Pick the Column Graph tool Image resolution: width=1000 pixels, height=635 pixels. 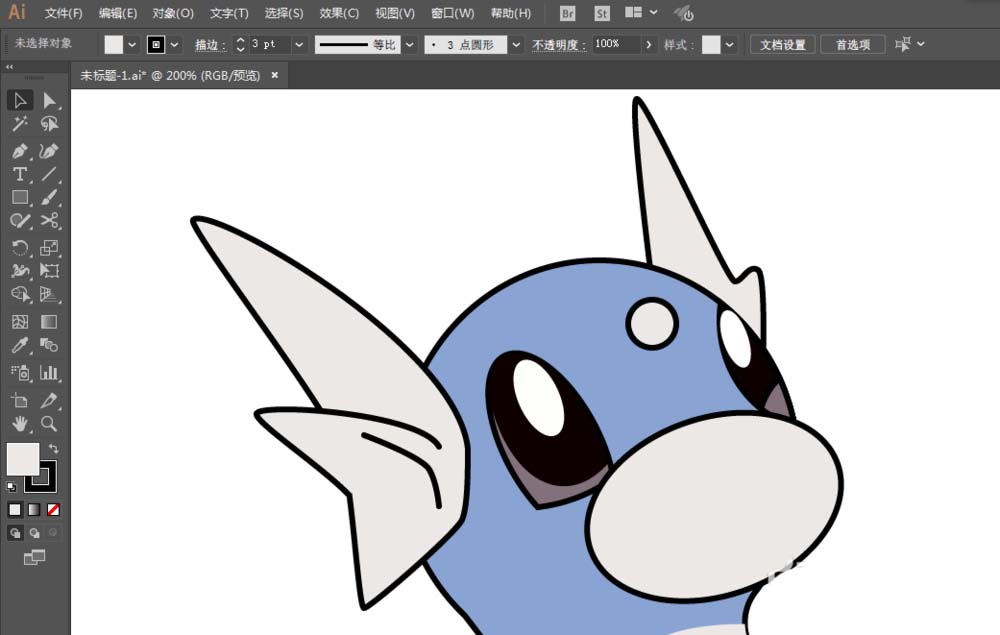[x=49, y=372]
